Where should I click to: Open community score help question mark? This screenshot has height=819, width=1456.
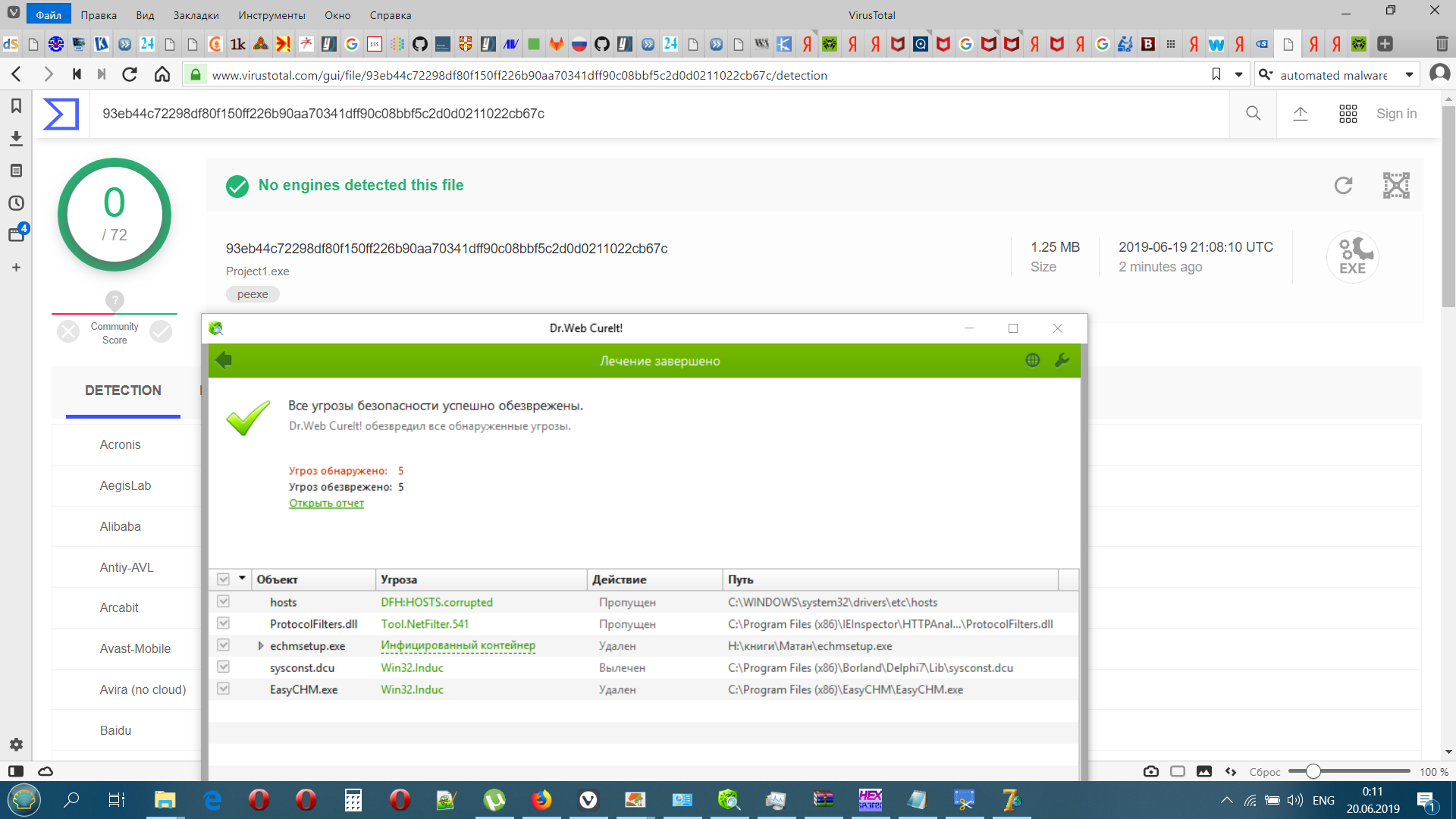click(x=115, y=300)
